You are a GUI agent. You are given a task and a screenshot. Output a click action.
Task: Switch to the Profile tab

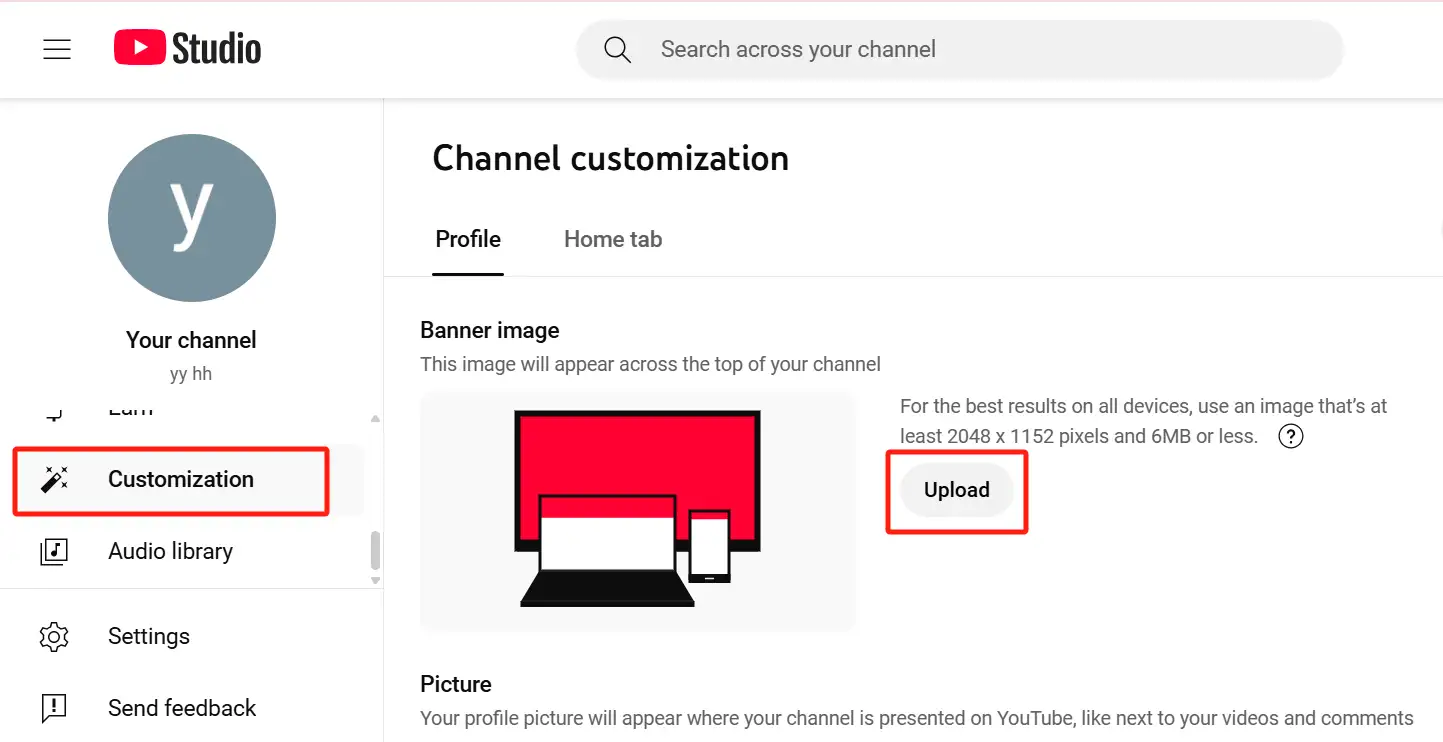[x=468, y=239]
